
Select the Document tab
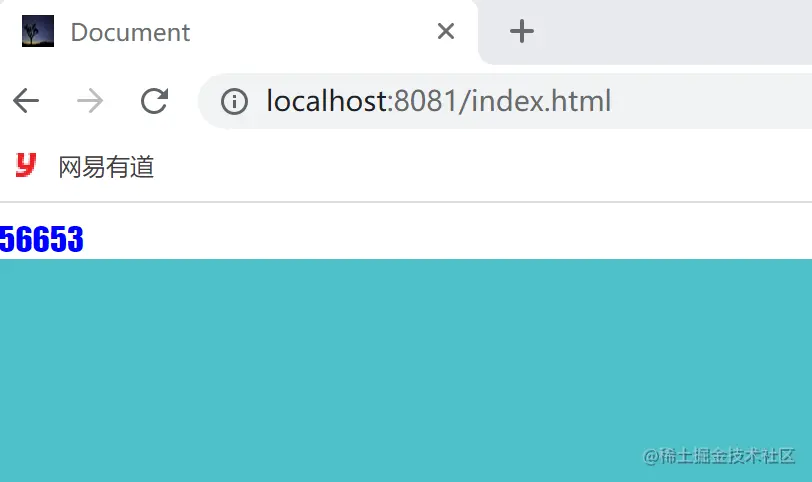tap(238, 32)
